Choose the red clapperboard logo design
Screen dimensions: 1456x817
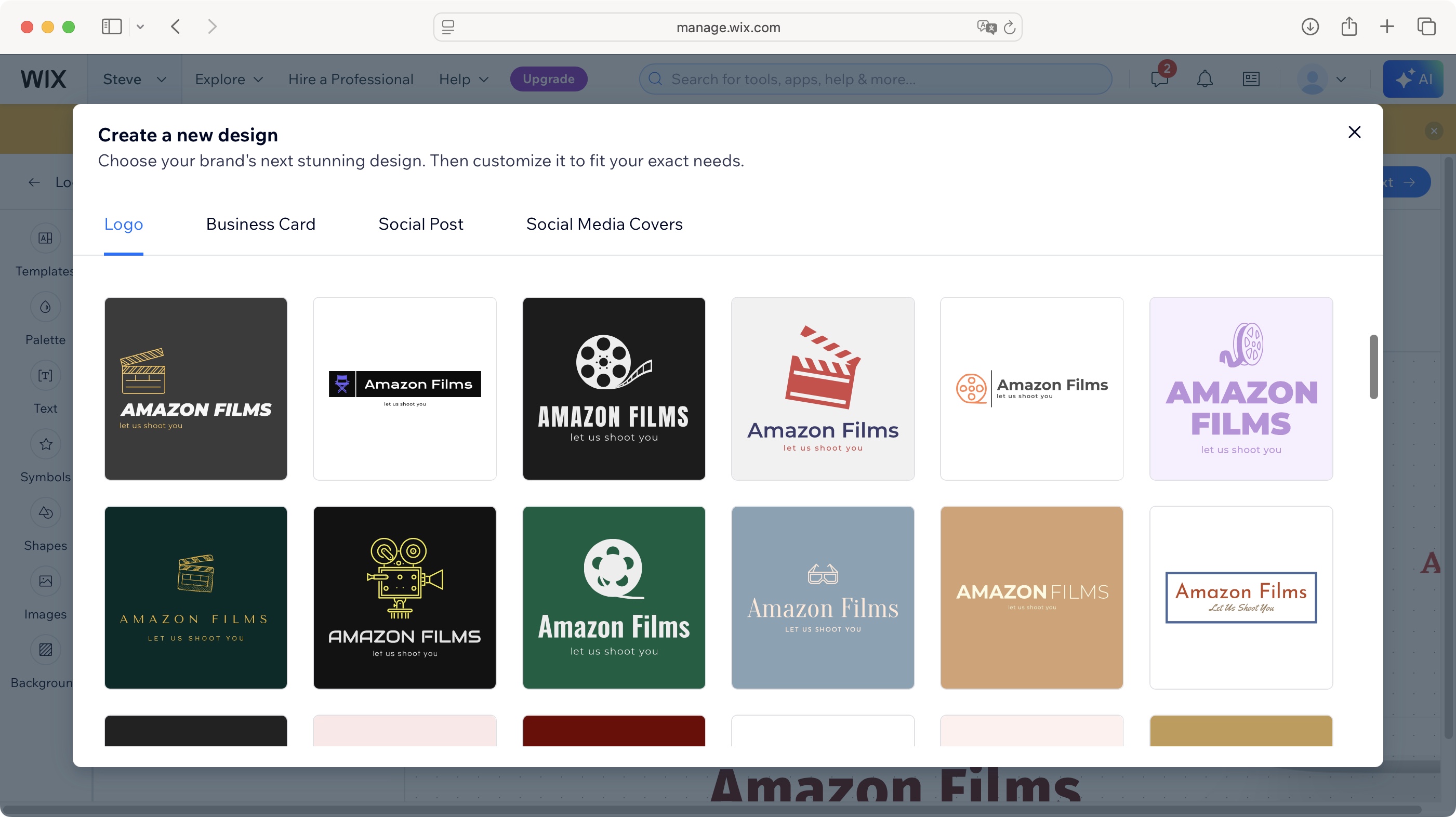point(823,388)
